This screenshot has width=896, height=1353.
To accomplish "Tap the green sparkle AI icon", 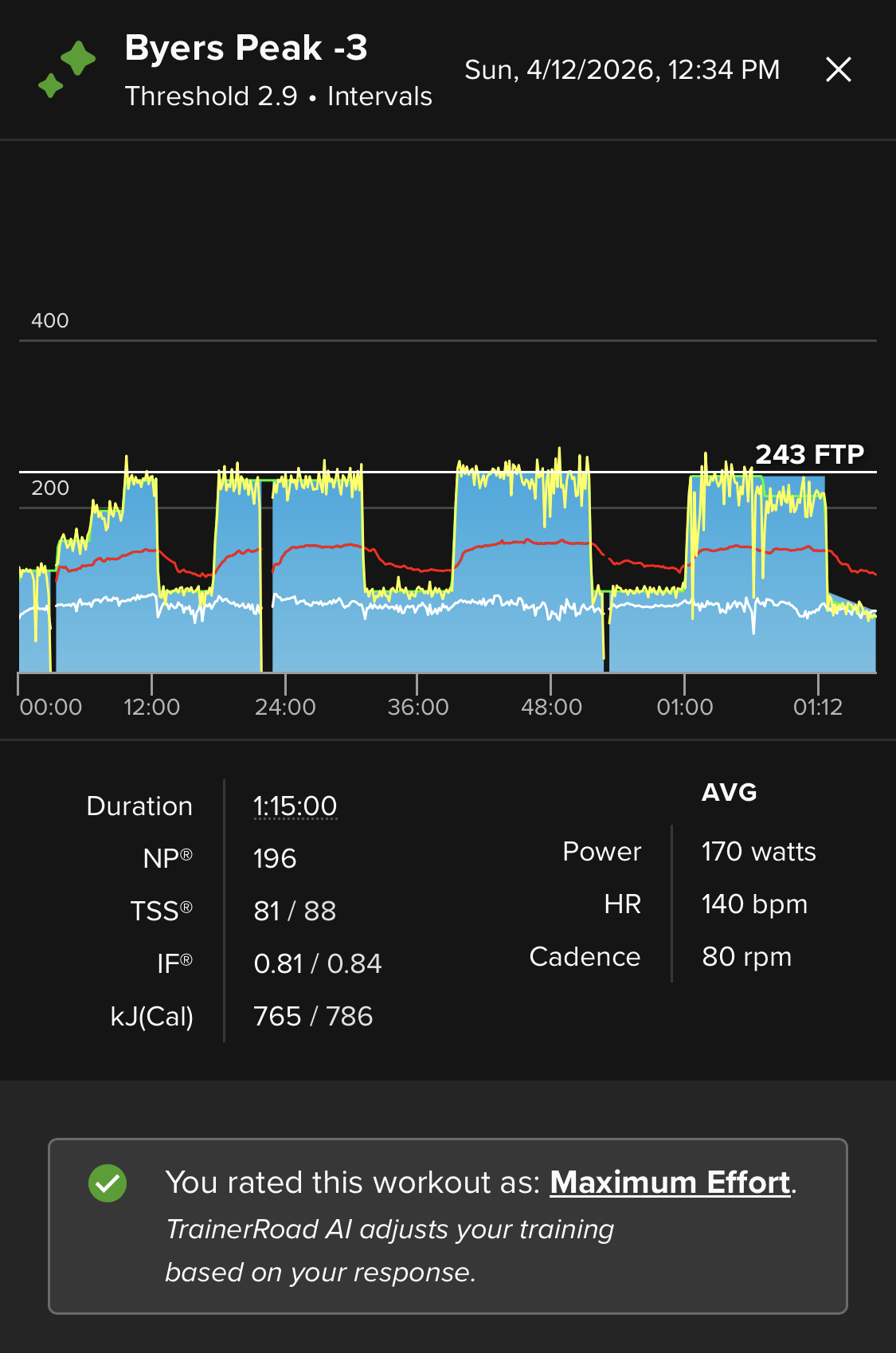I will coord(67,70).
